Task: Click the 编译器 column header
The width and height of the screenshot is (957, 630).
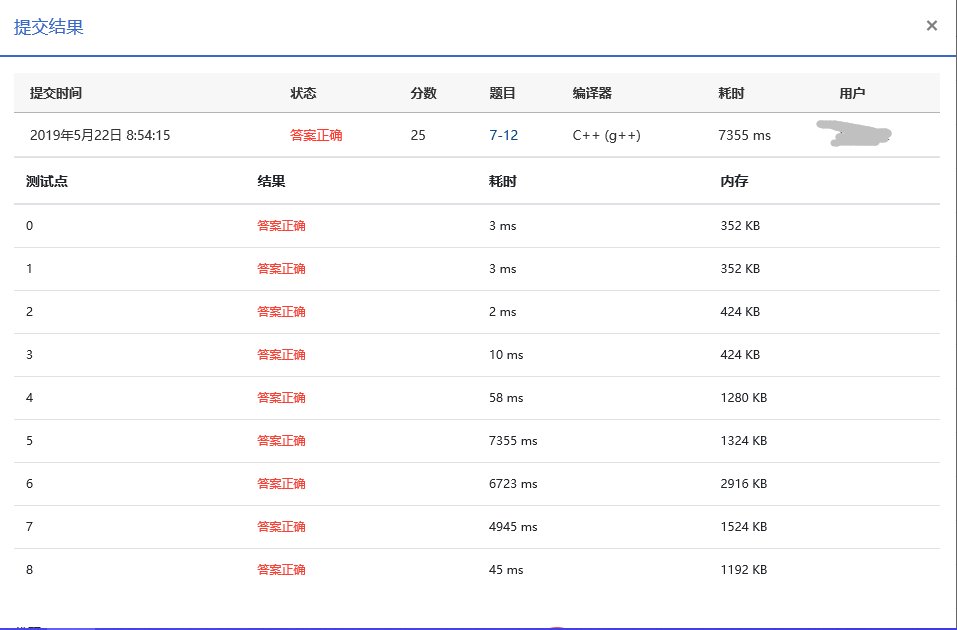Action: (x=592, y=93)
